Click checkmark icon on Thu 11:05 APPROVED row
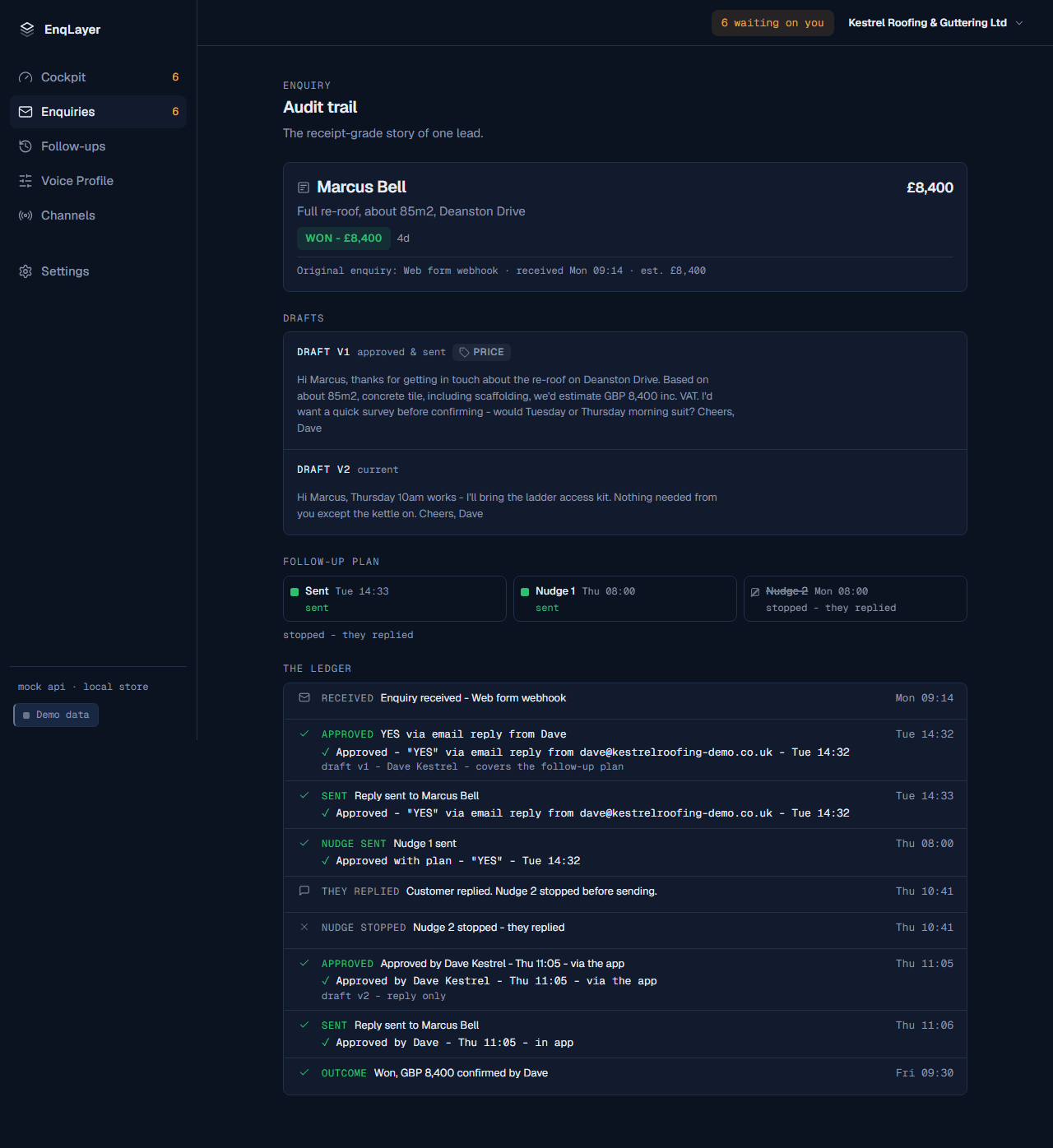 [x=304, y=963]
